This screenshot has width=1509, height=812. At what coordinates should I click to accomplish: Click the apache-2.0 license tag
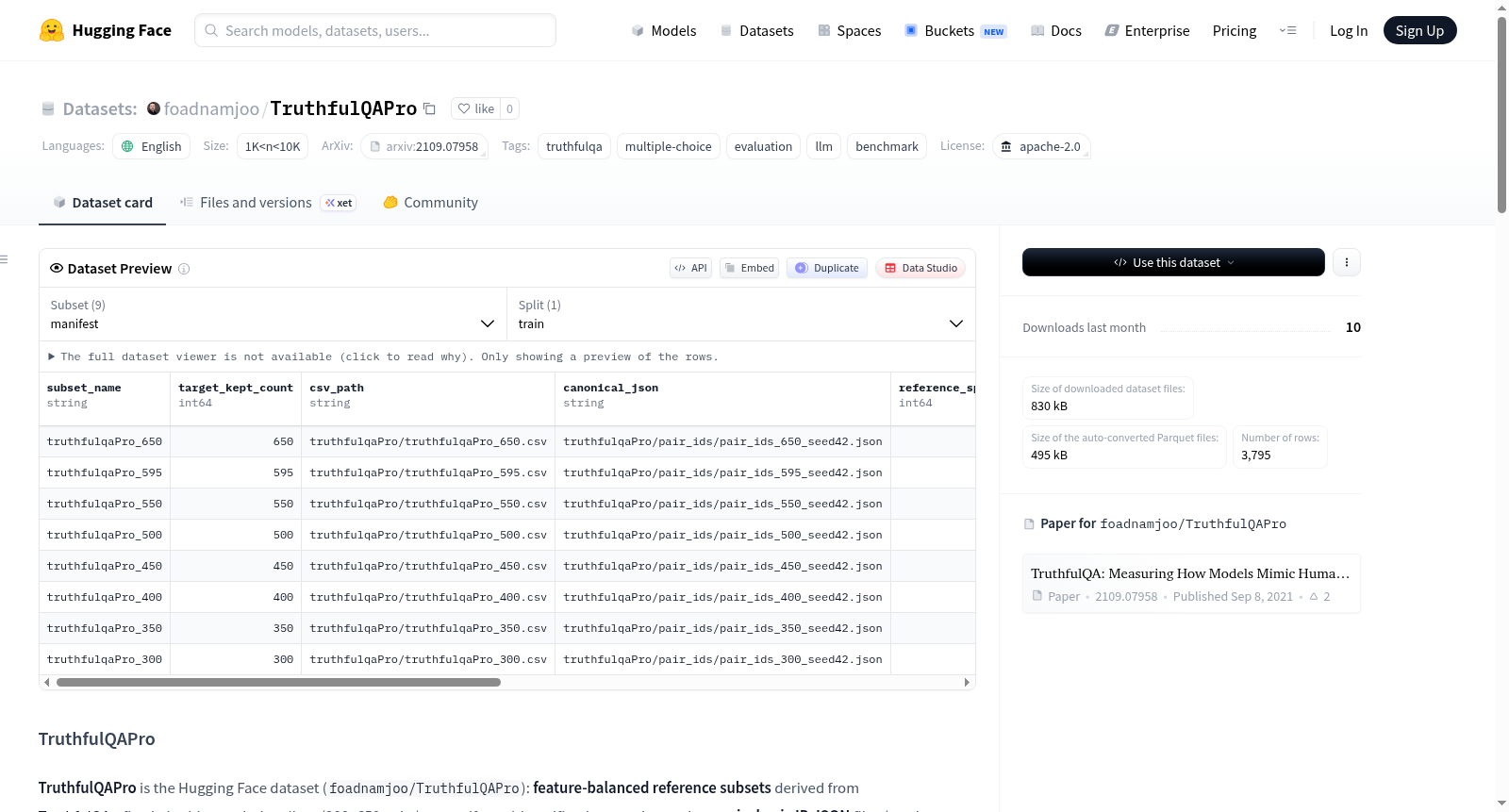pos(1041,146)
